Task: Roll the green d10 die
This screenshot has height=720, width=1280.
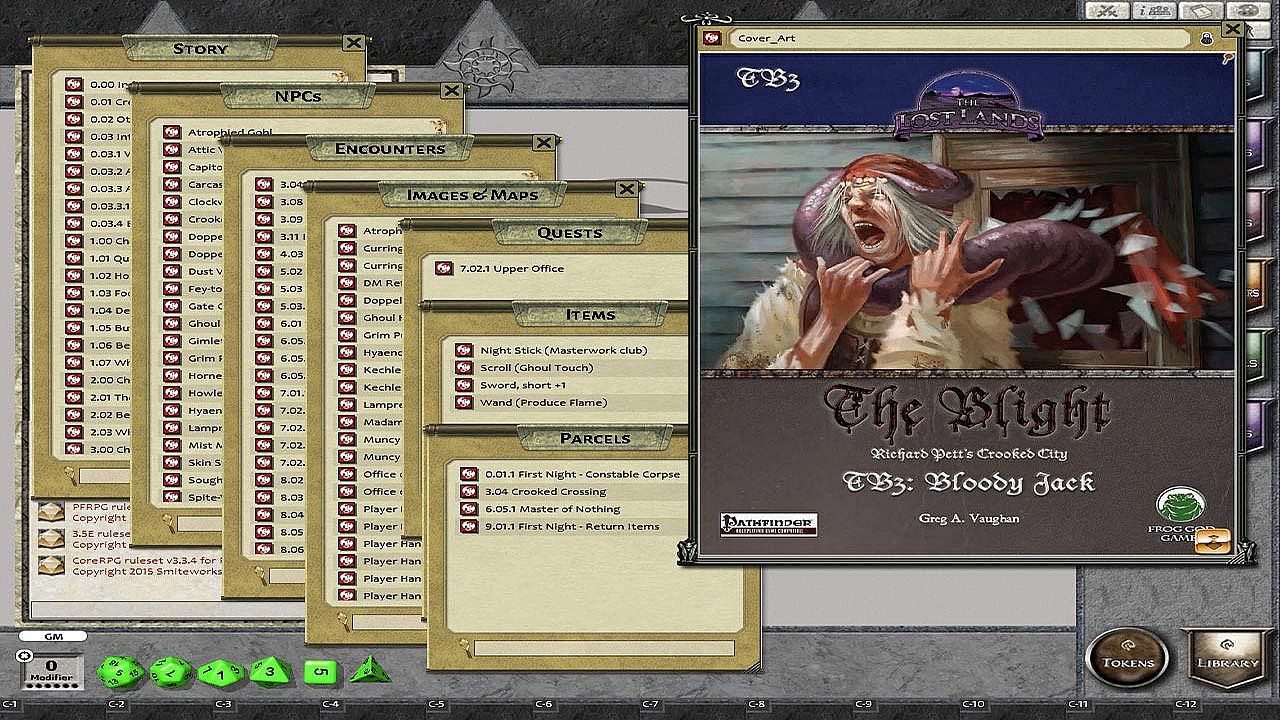Action: tap(221, 673)
